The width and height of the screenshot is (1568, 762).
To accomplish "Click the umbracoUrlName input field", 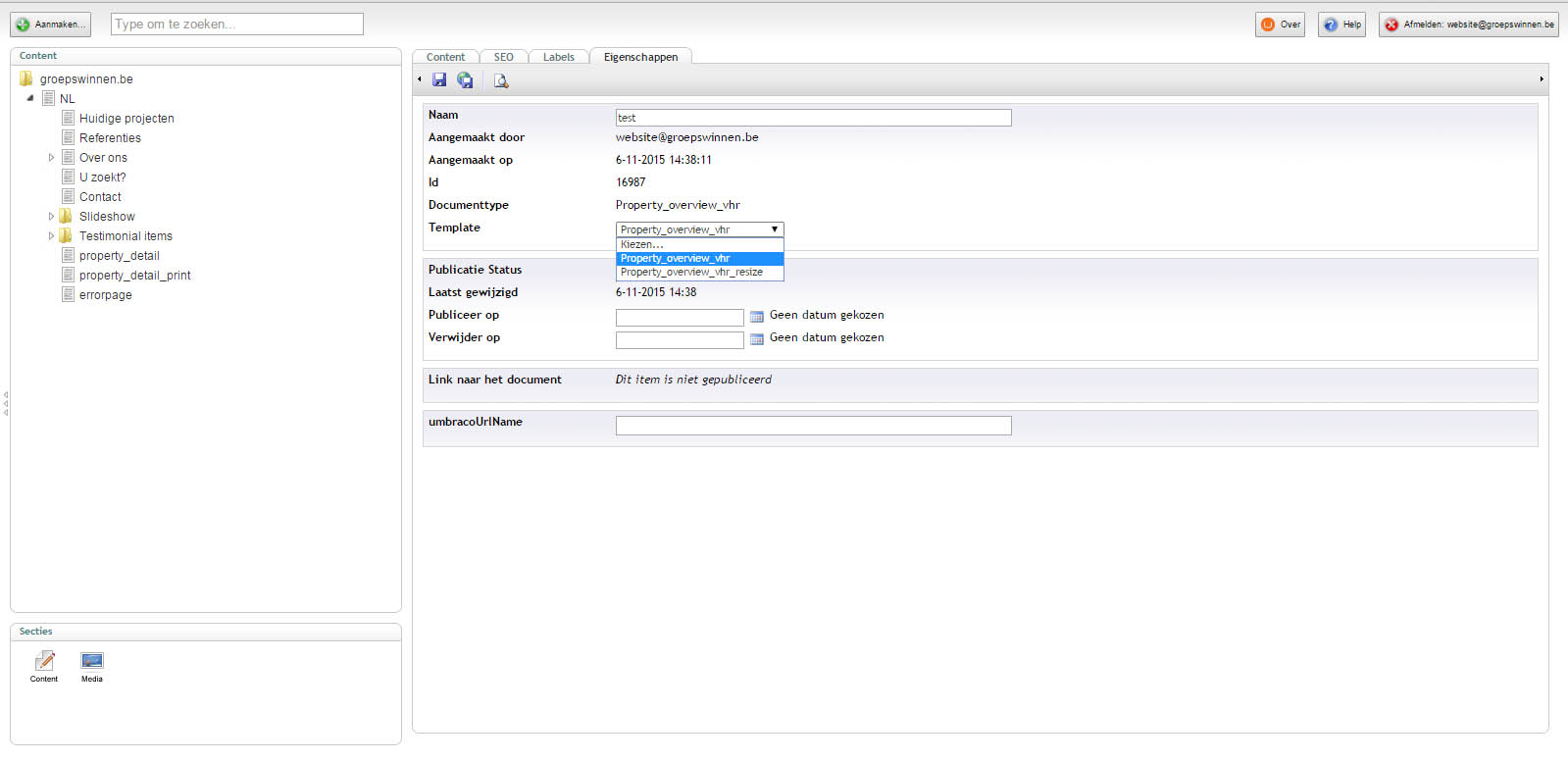I will [813, 426].
